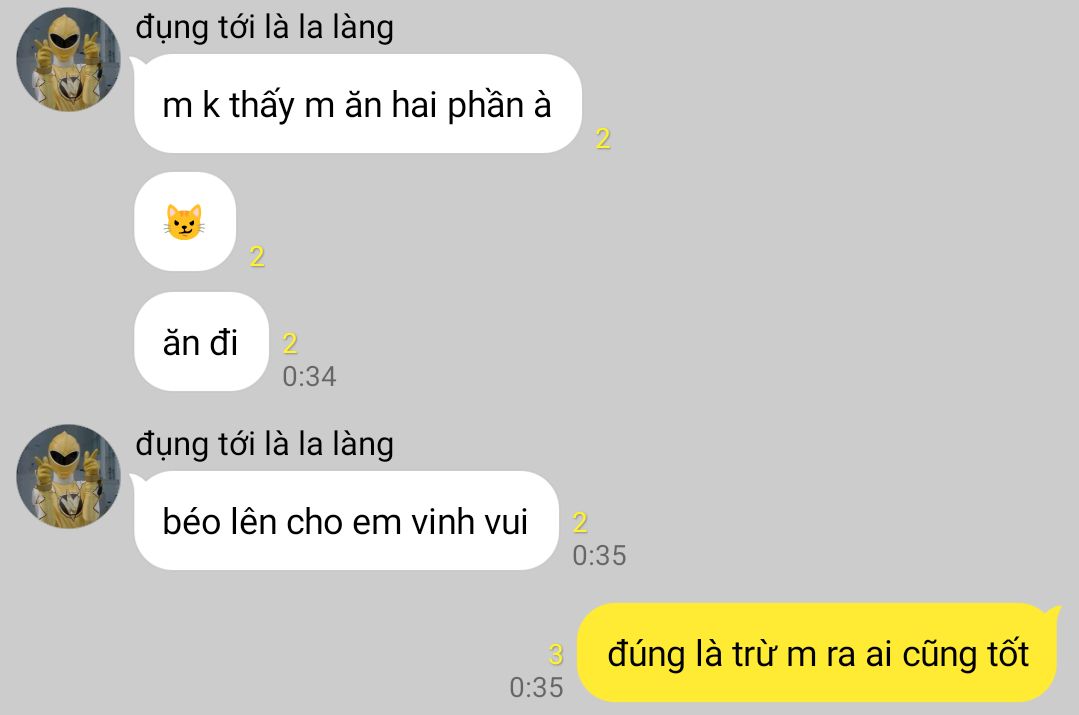Open sender name above 'm k thấy' bubble
Image resolution: width=1079 pixels, height=715 pixels.
[264, 28]
